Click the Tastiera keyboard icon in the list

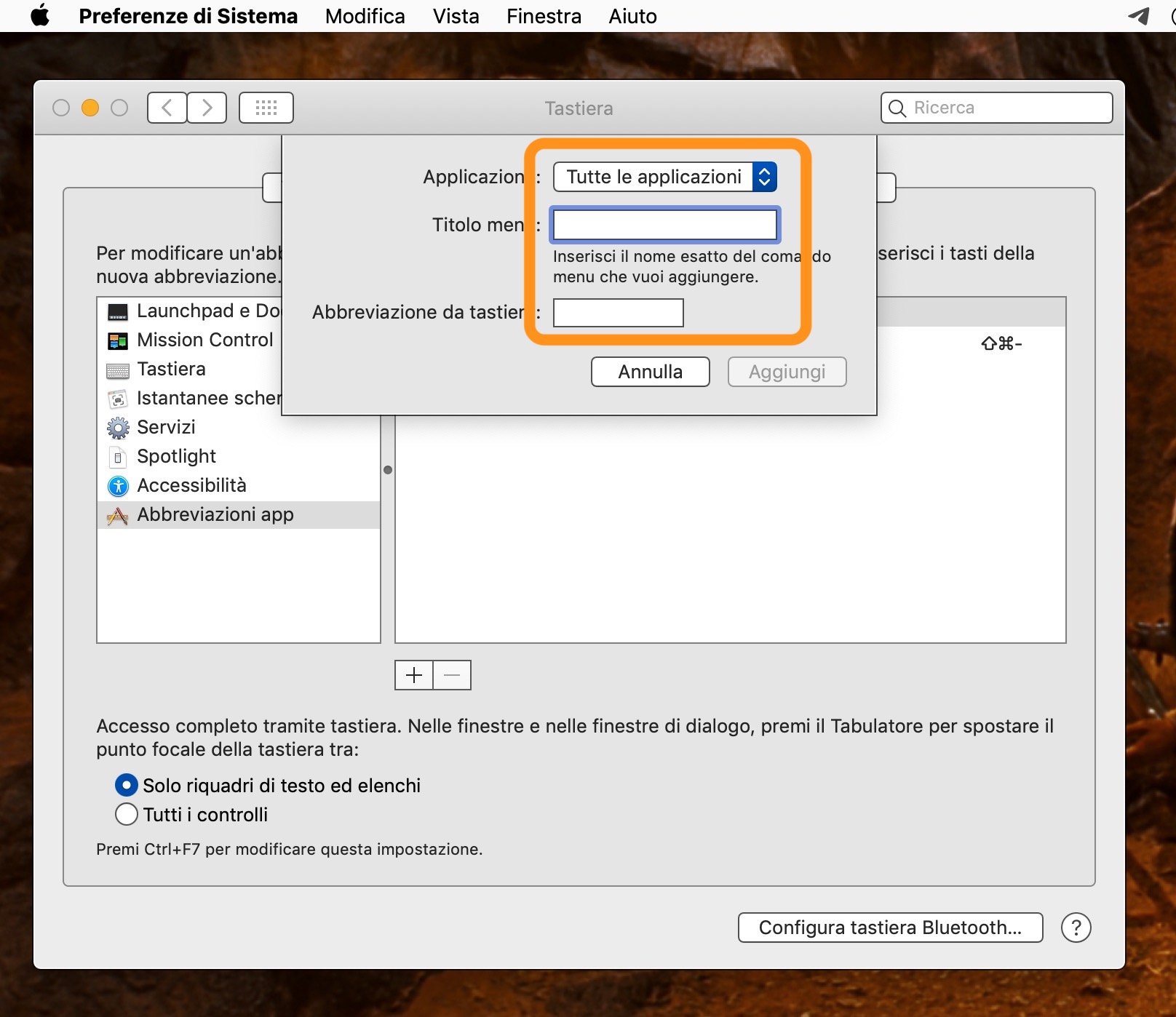point(118,370)
